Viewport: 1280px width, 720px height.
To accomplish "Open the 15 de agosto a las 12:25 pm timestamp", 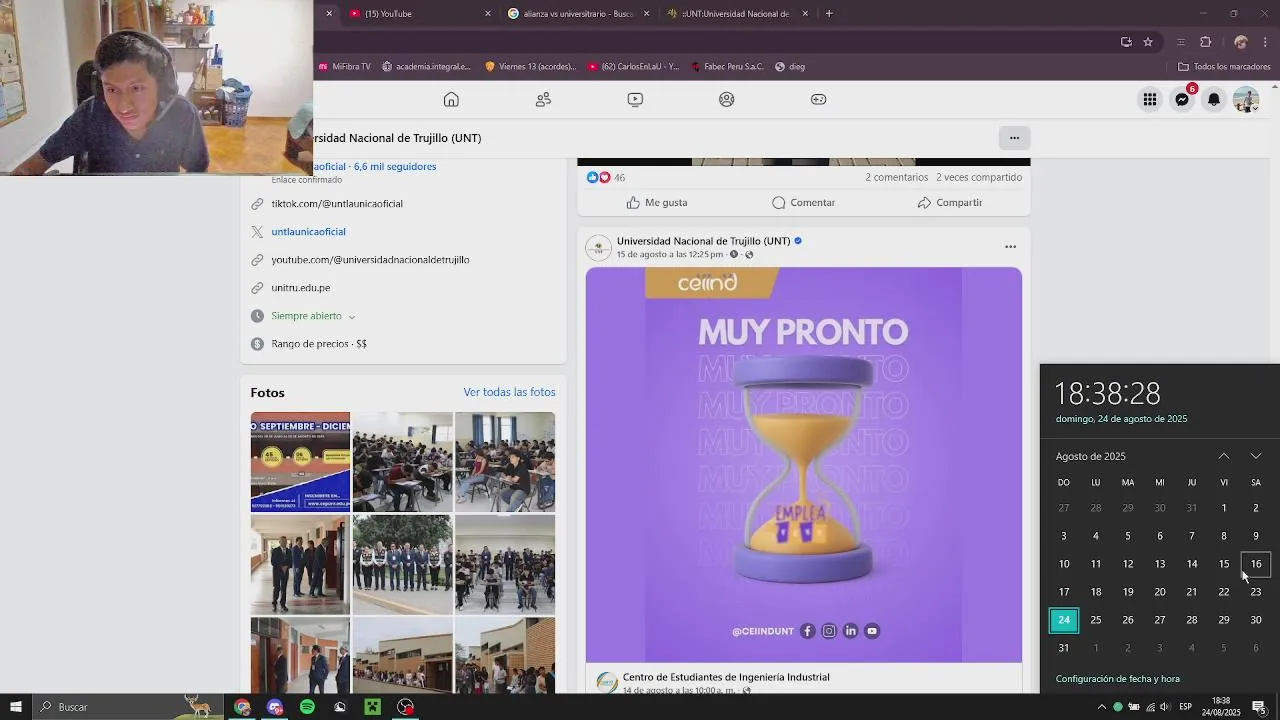I will [x=669, y=254].
